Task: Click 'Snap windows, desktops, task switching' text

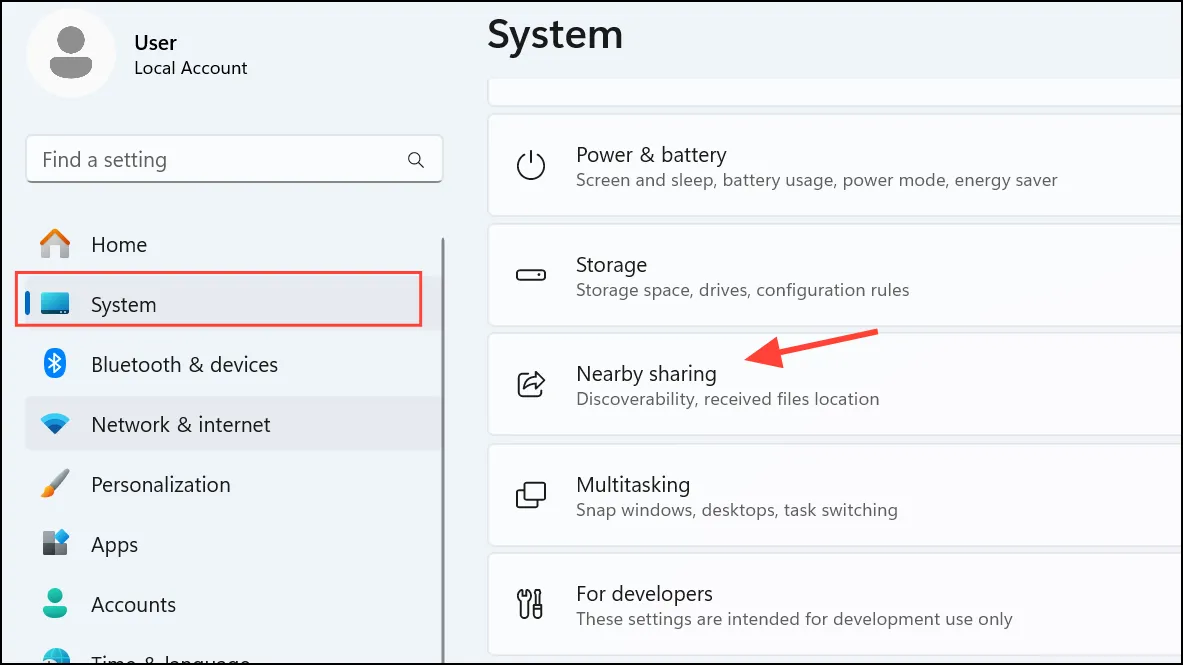Action: tap(736, 510)
